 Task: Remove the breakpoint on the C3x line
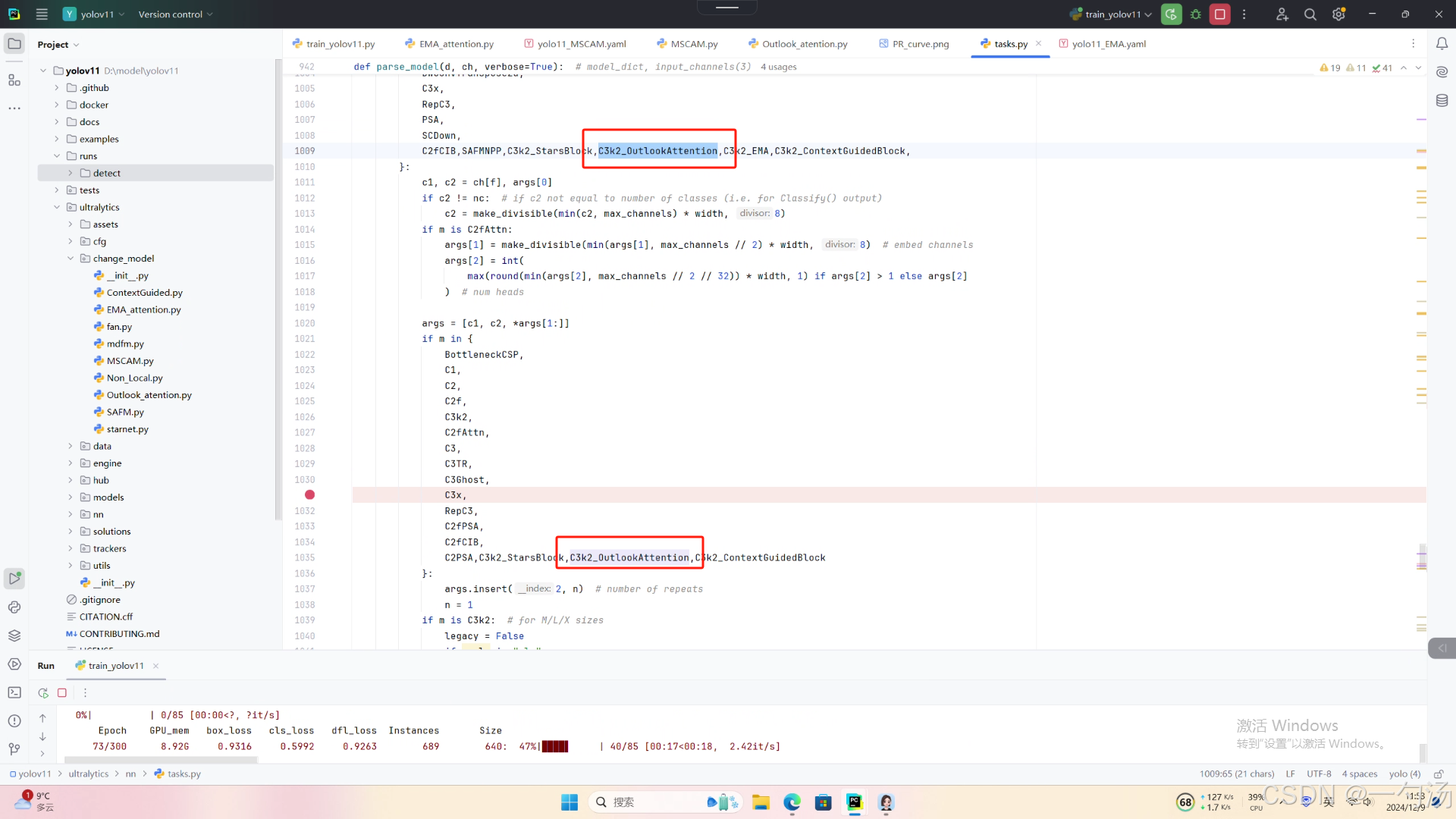click(x=309, y=494)
